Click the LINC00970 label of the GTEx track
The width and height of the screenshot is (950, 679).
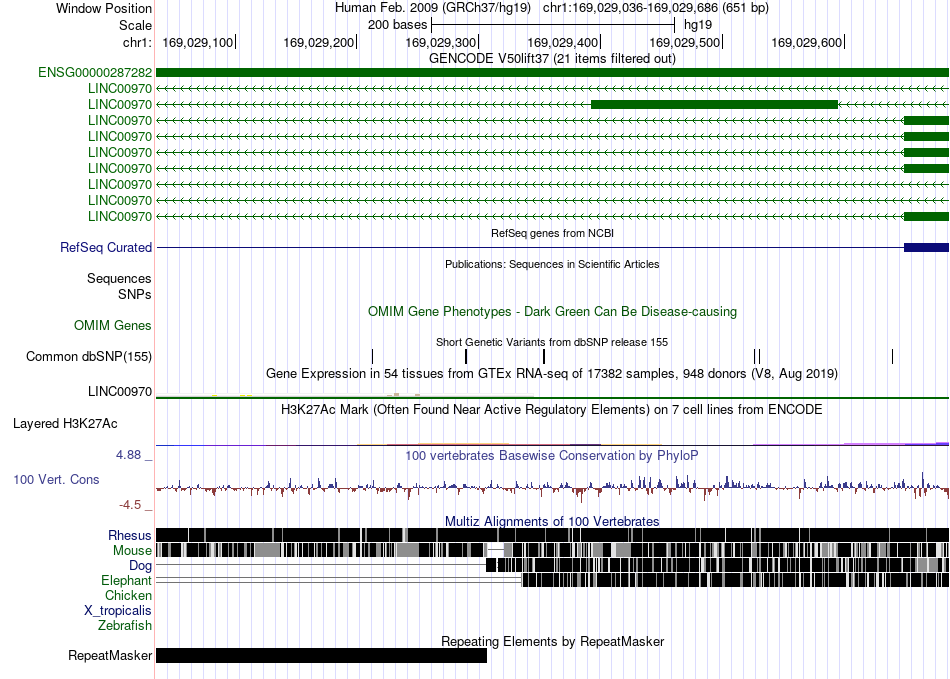coord(120,392)
